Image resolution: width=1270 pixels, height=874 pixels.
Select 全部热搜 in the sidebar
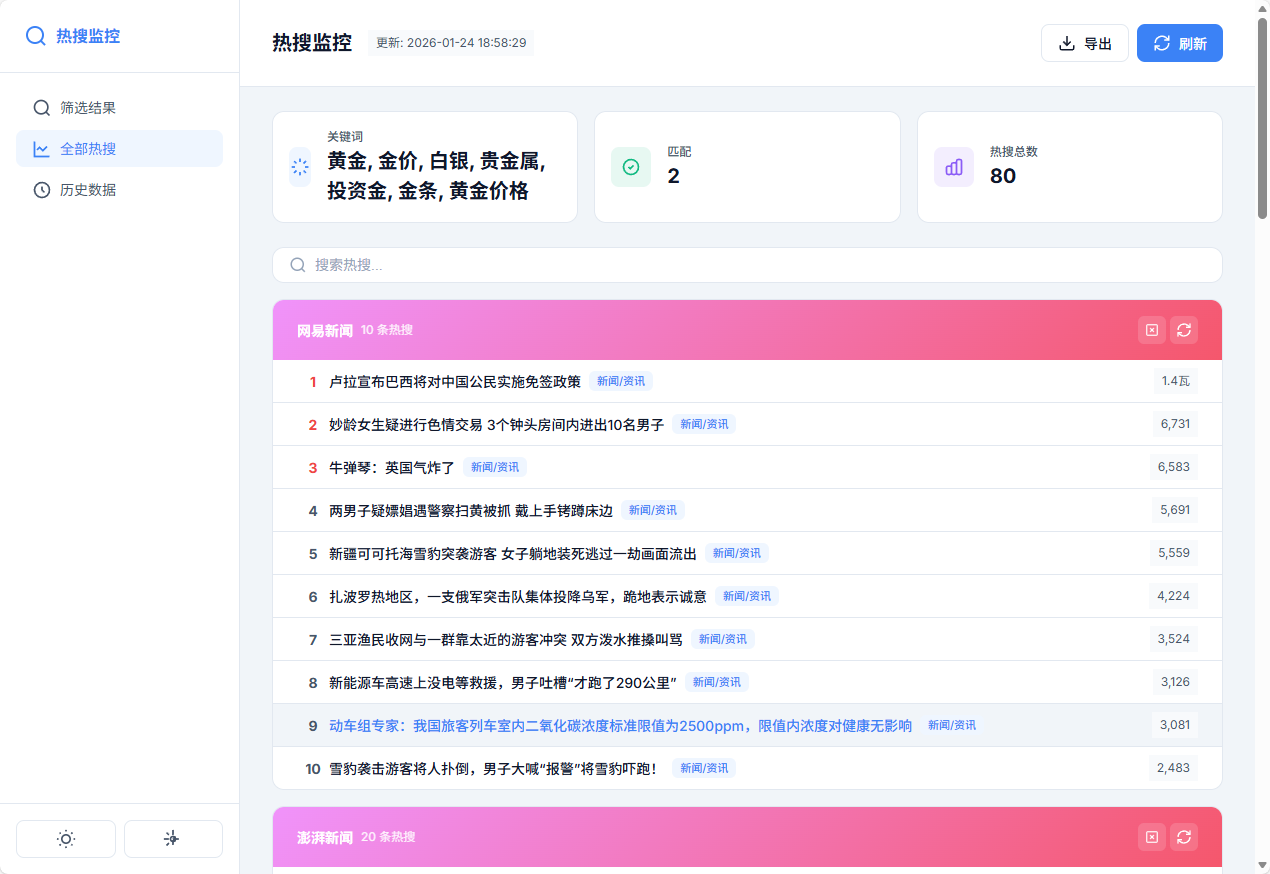86,148
